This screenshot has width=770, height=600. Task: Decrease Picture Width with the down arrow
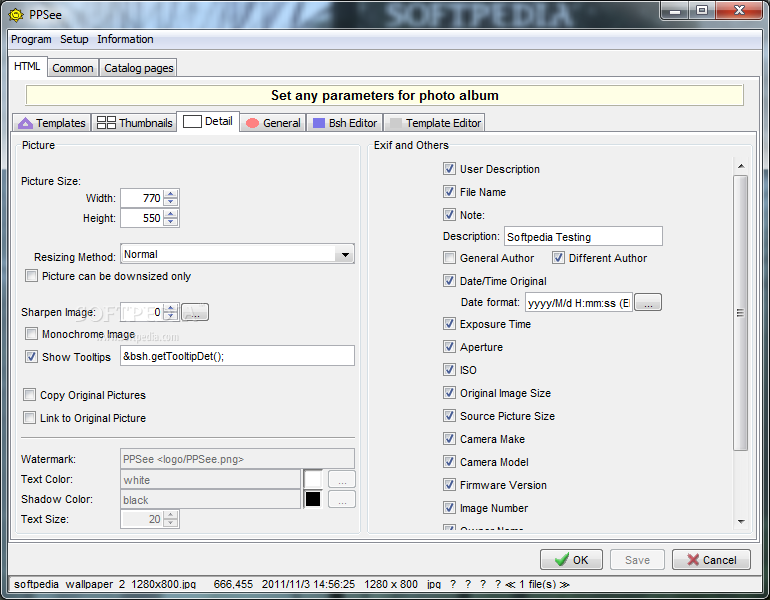[170, 202]
